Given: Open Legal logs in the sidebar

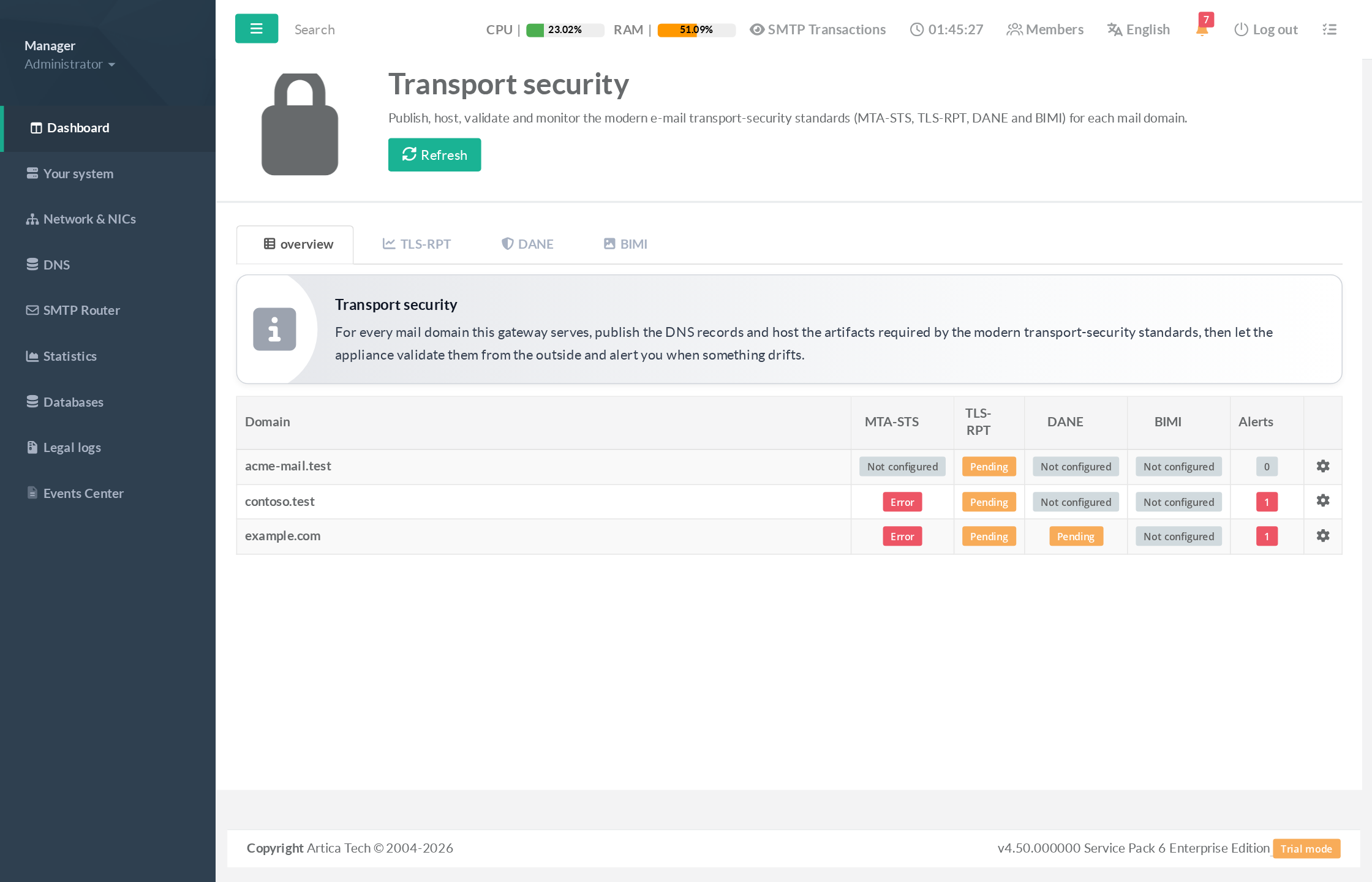Looking at the screenshot, I should pos(108,448).
